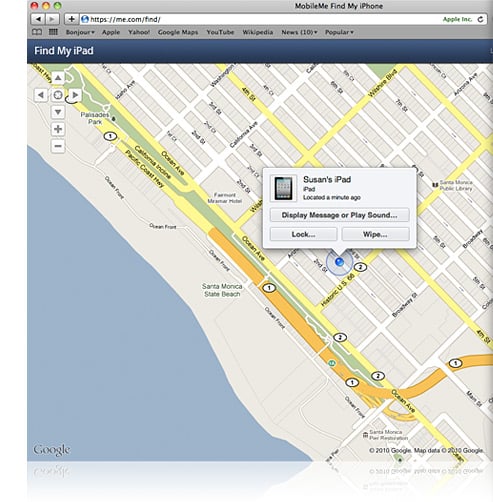This screenshot has width=493, height=502.
Task: Open the Google Maps bookmark
Action: (x=178, y=32)
